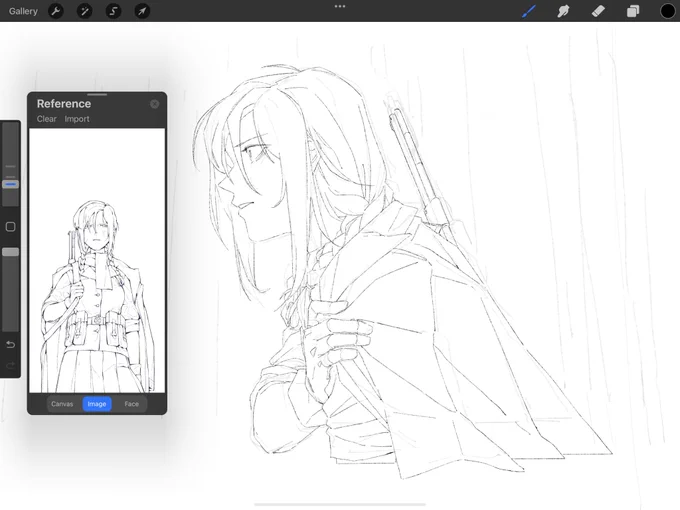680x510 pixels.
Task: Clear the reference image
Action: (x=46, y=119)
